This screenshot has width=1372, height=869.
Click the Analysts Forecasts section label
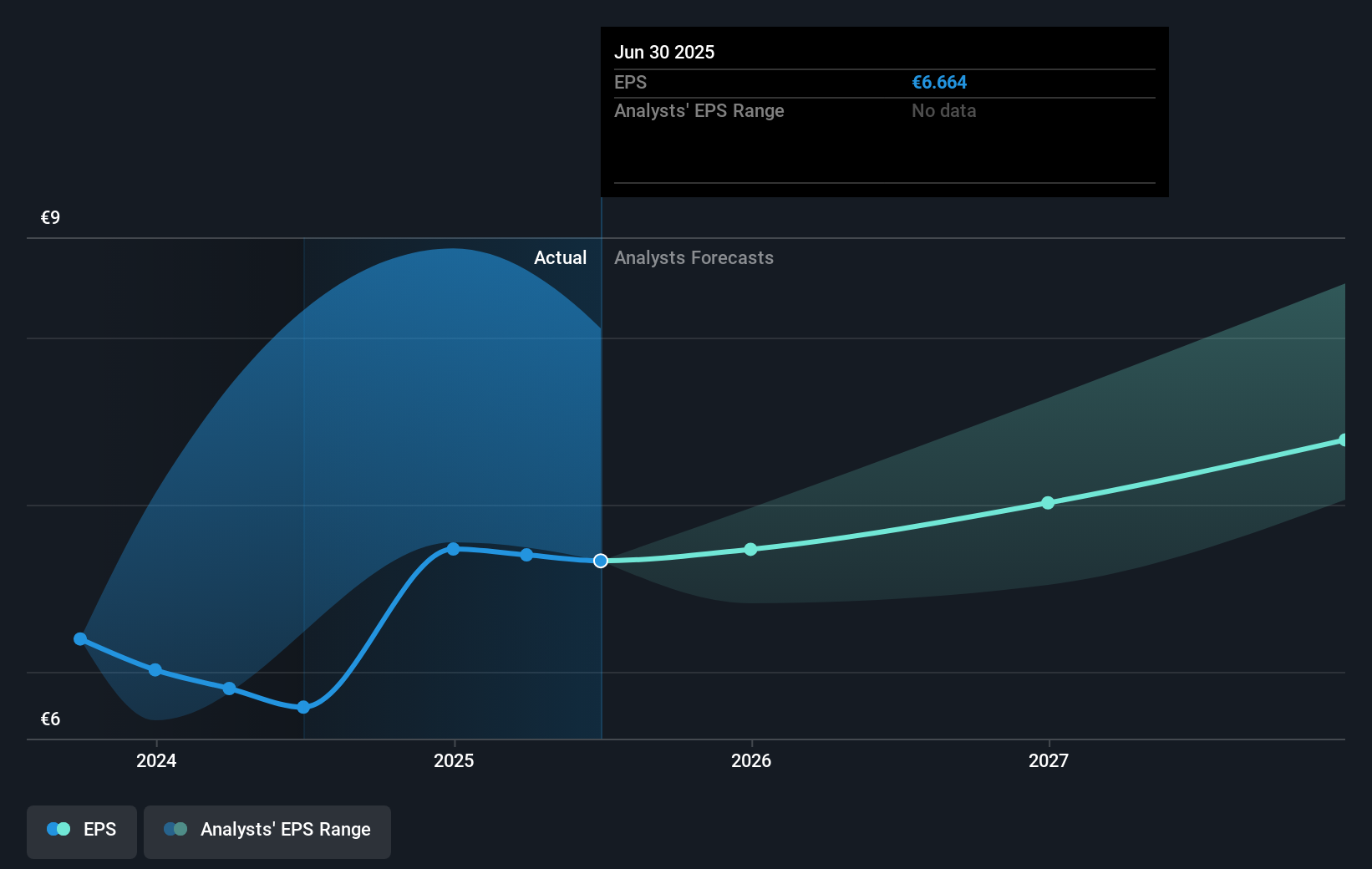693,257
